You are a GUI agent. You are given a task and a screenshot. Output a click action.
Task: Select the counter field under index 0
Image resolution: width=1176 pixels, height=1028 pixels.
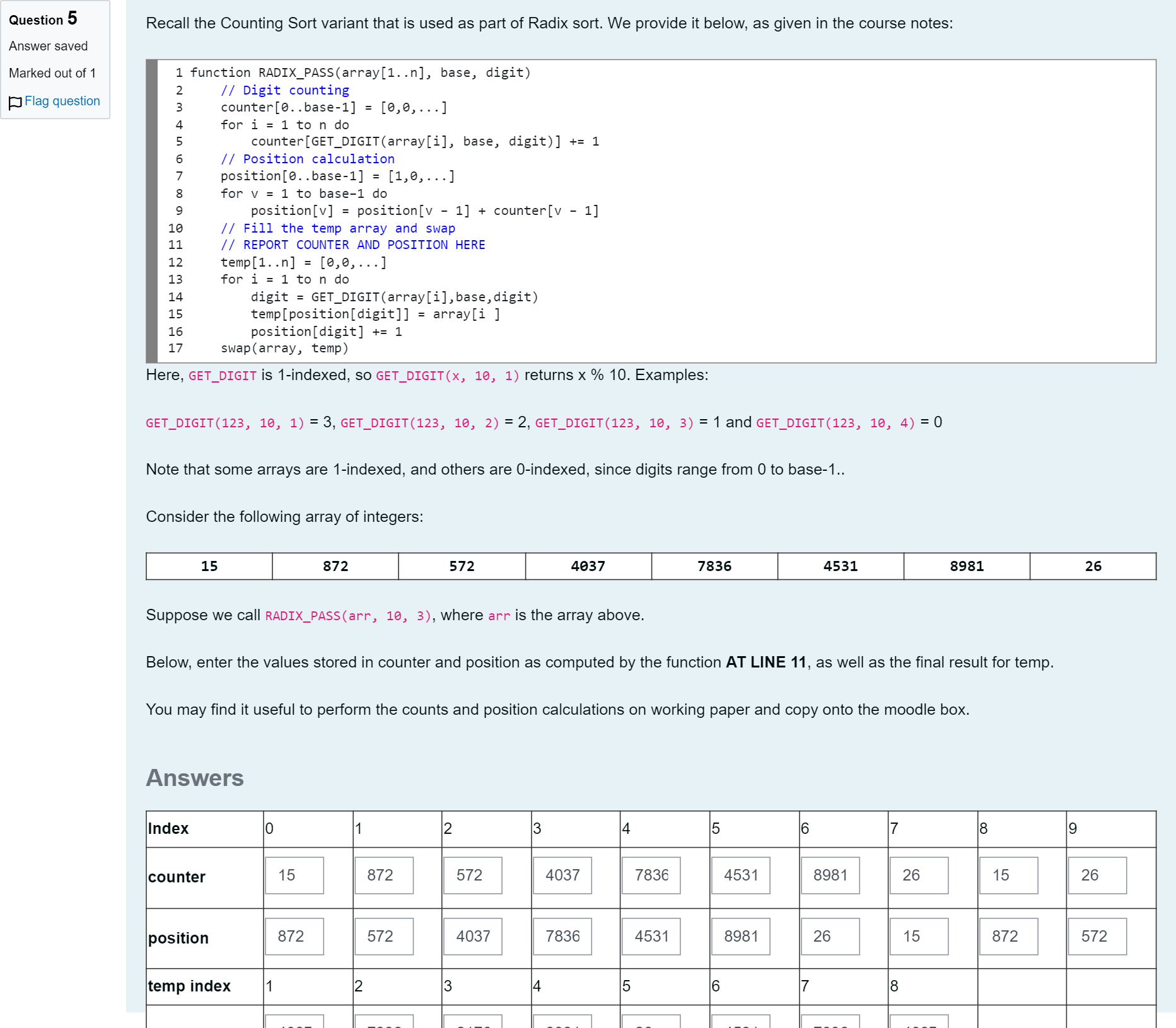(294, 875)
